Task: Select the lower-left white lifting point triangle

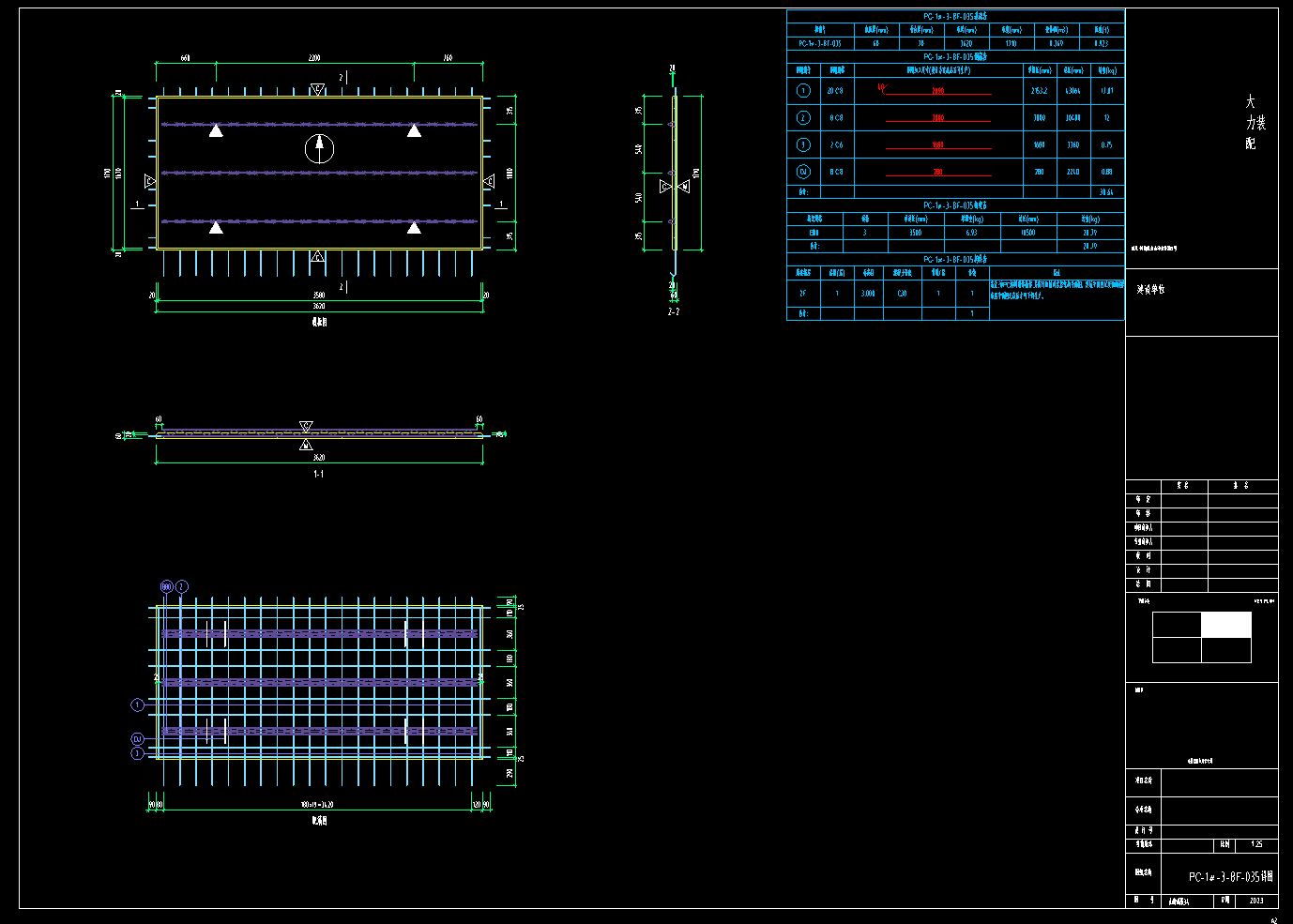Action: pos(216,227)
